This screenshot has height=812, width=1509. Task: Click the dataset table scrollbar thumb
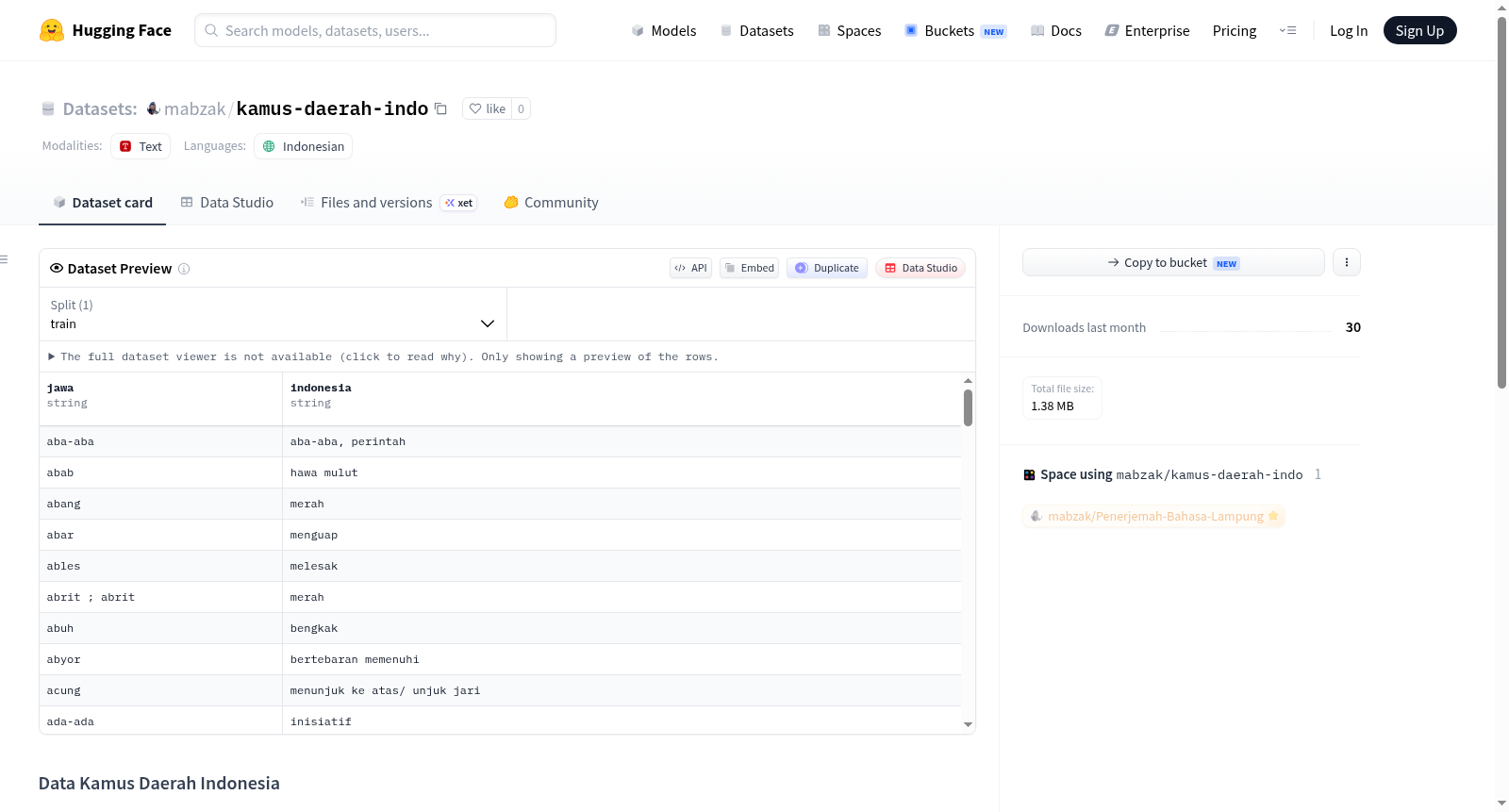click(968, 407)
